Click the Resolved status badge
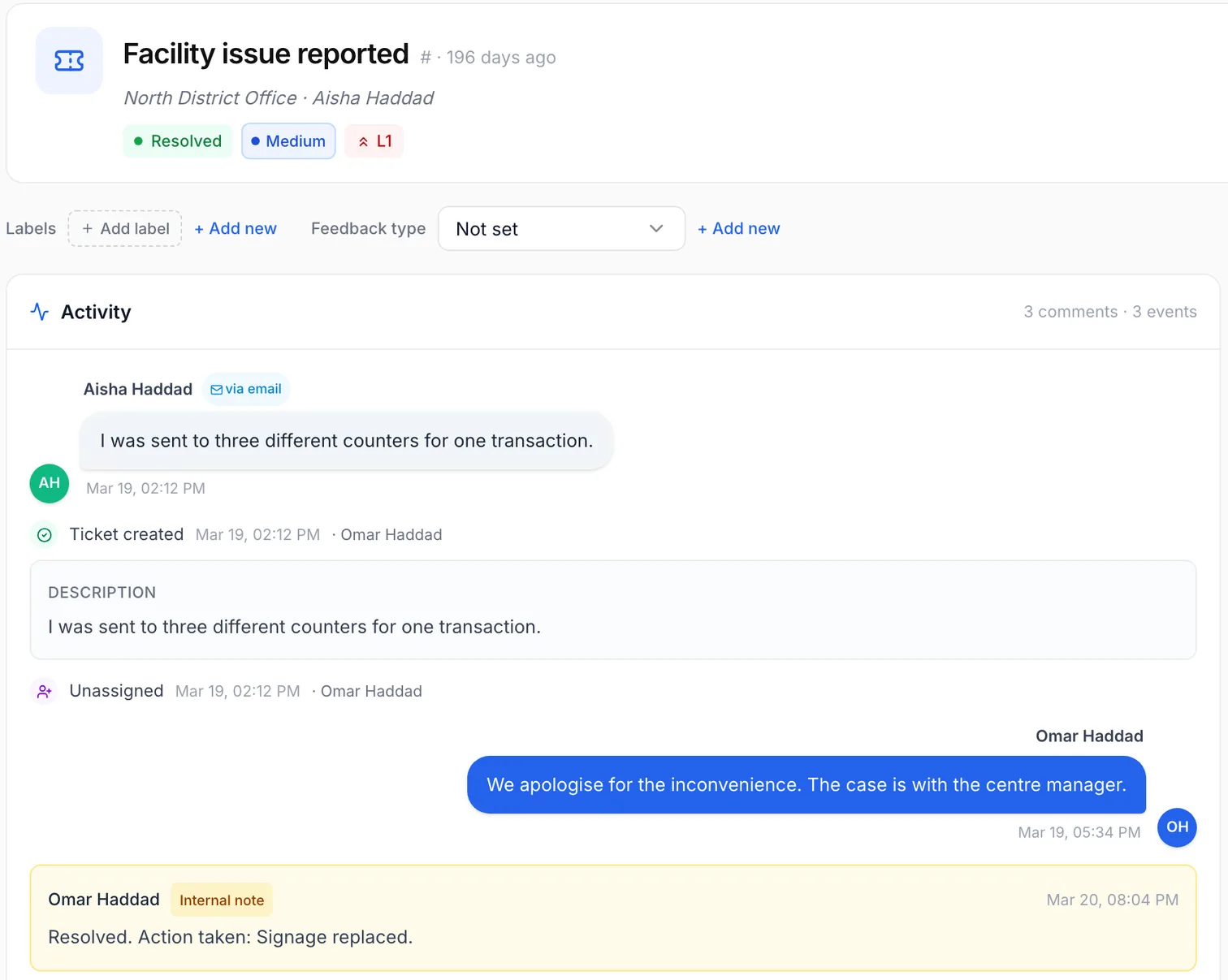This screenshot has width=1228, height=980. (x=178, y=141)
